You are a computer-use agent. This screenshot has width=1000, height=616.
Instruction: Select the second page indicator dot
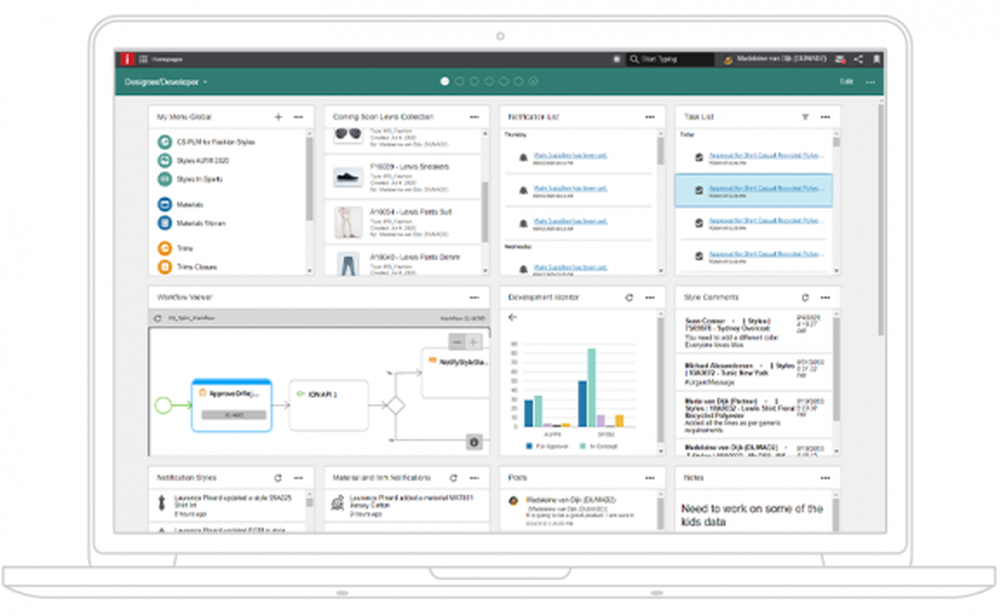tap(459, 80)
